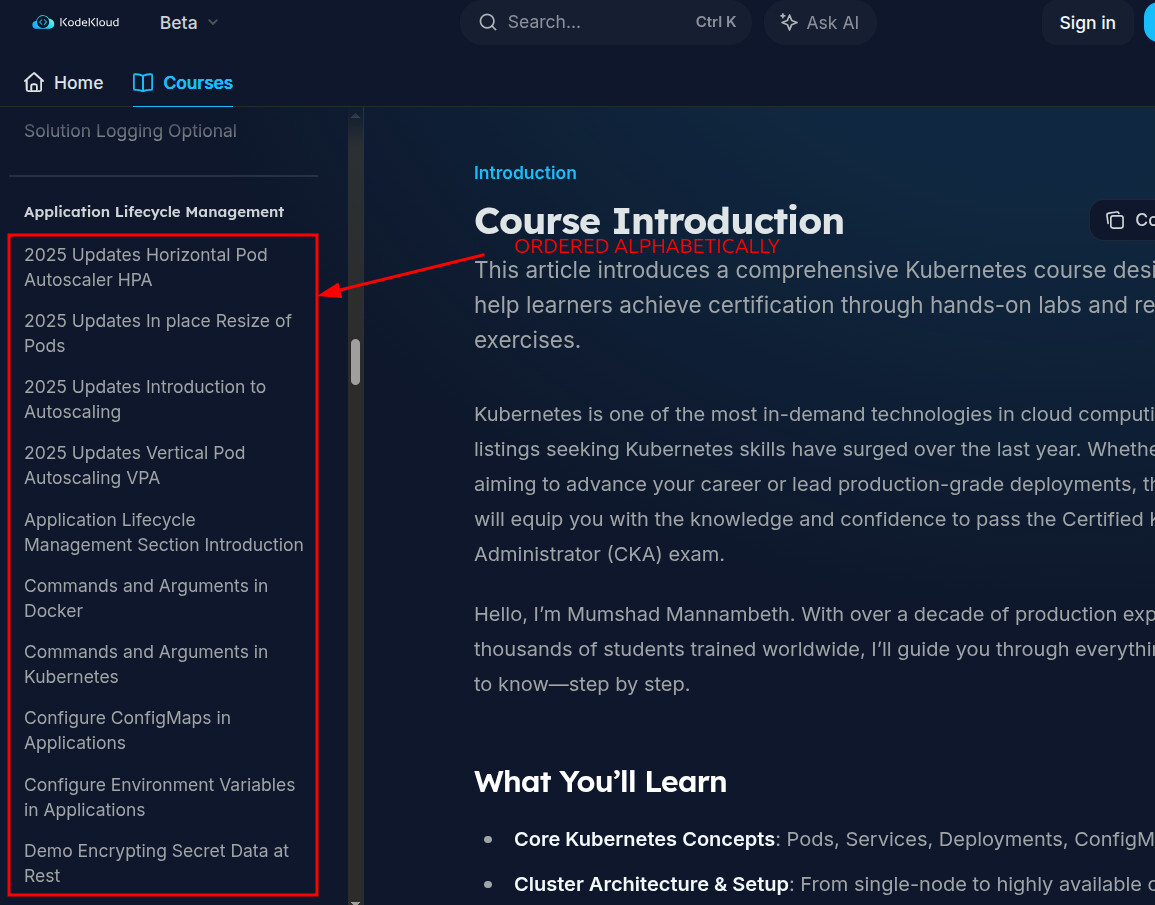Open Configure ConfigMaps in Applications

(127, 730)
